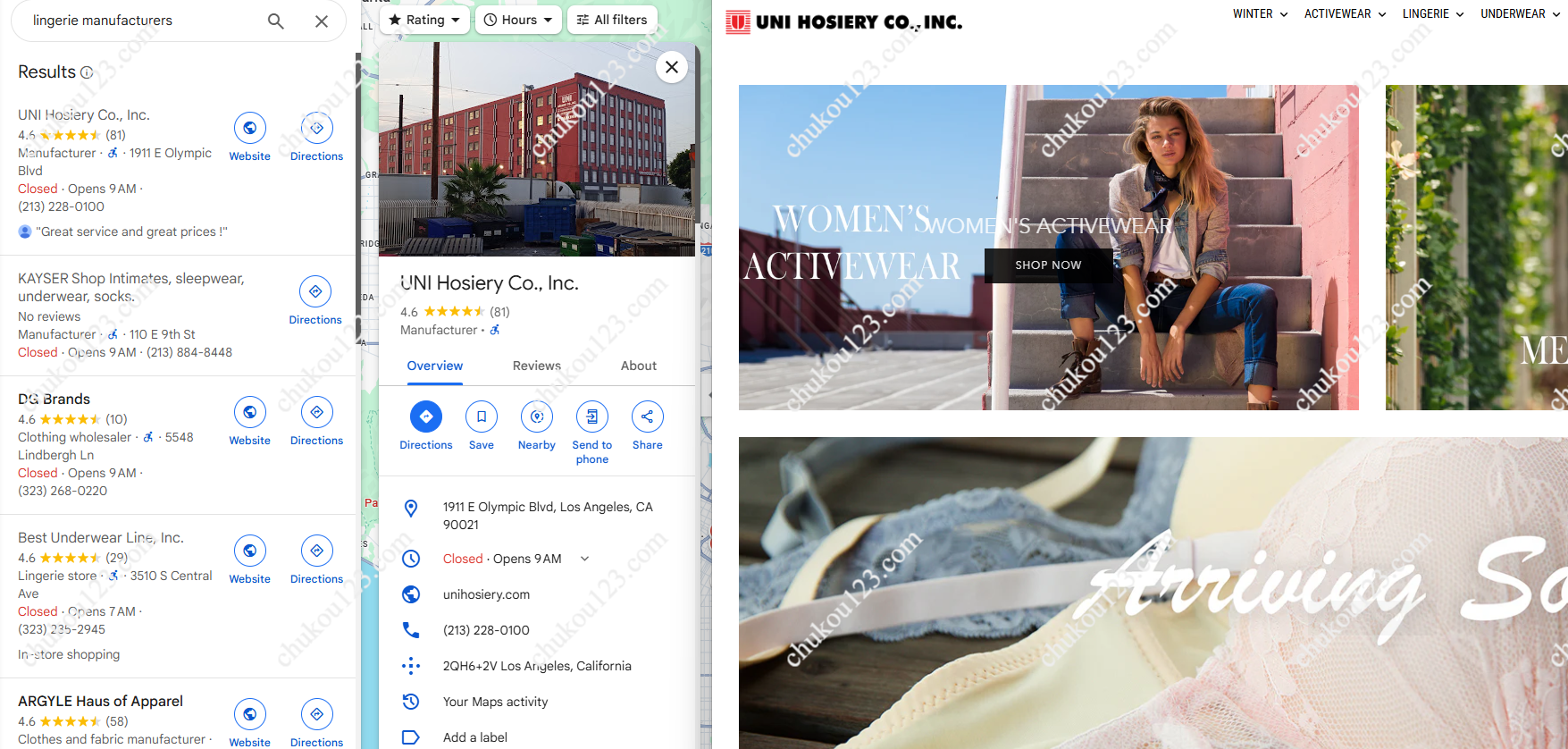This screenshot has width=1568, height=749.
Task: Click phone number (213) 228-0100 in details
Action: click(x=486, y=630)
